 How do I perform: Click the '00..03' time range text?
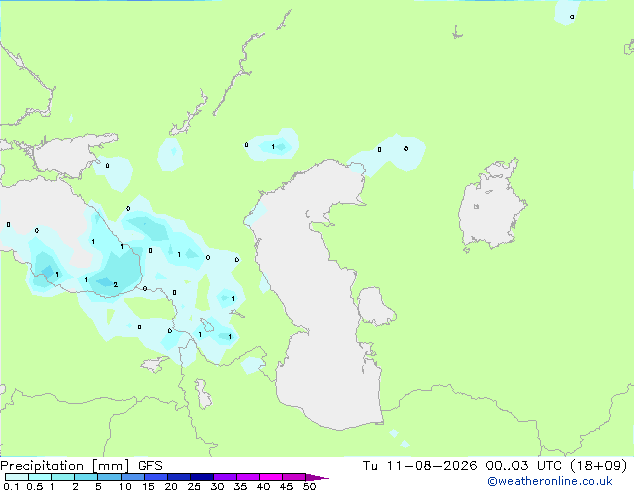(507, 466)
